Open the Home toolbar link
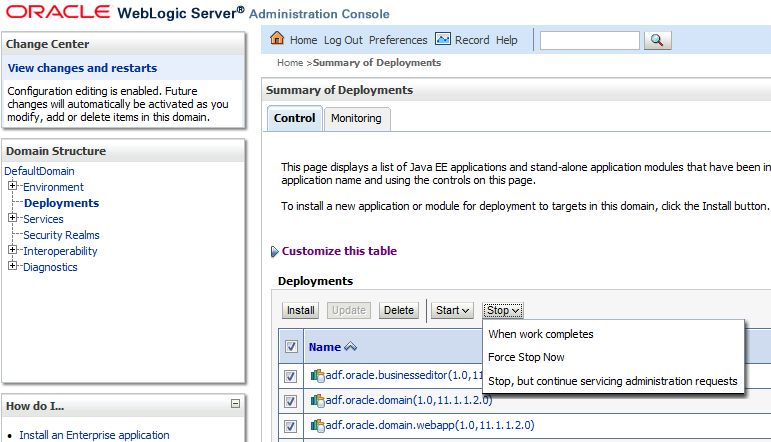The width and height of the screenshot is (771, 442). click(303, 40)
